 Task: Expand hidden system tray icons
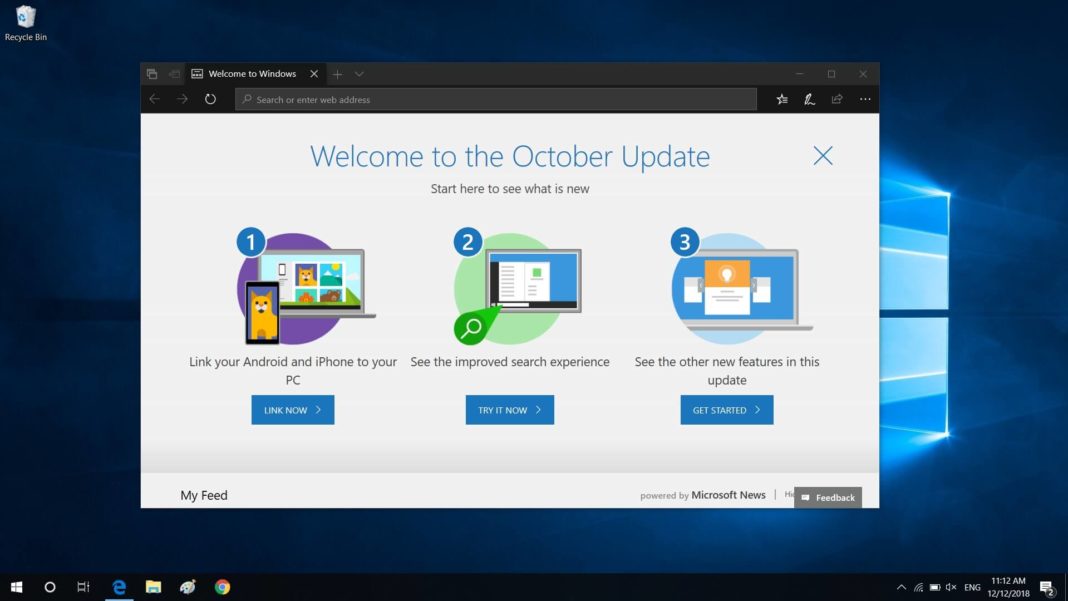901,587
